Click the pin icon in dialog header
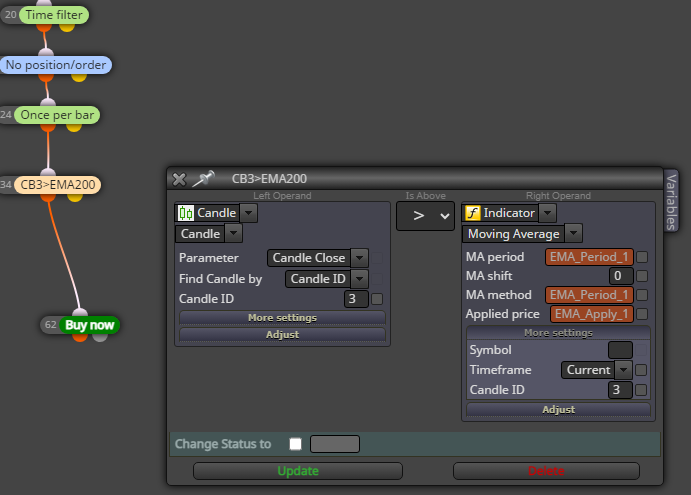Screen dimensions: 691x495 203,178
